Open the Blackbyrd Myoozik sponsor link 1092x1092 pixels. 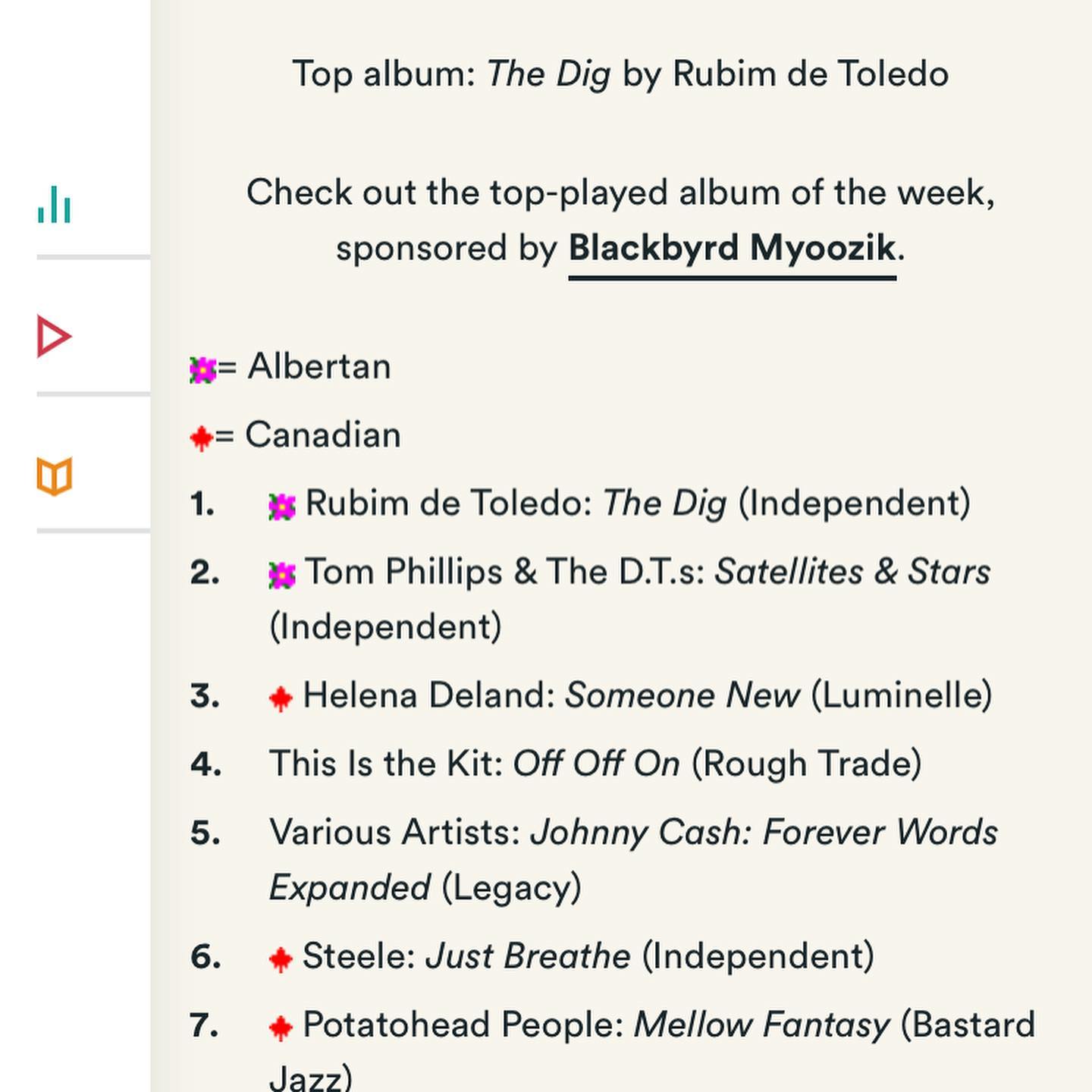tap(733, 249)
